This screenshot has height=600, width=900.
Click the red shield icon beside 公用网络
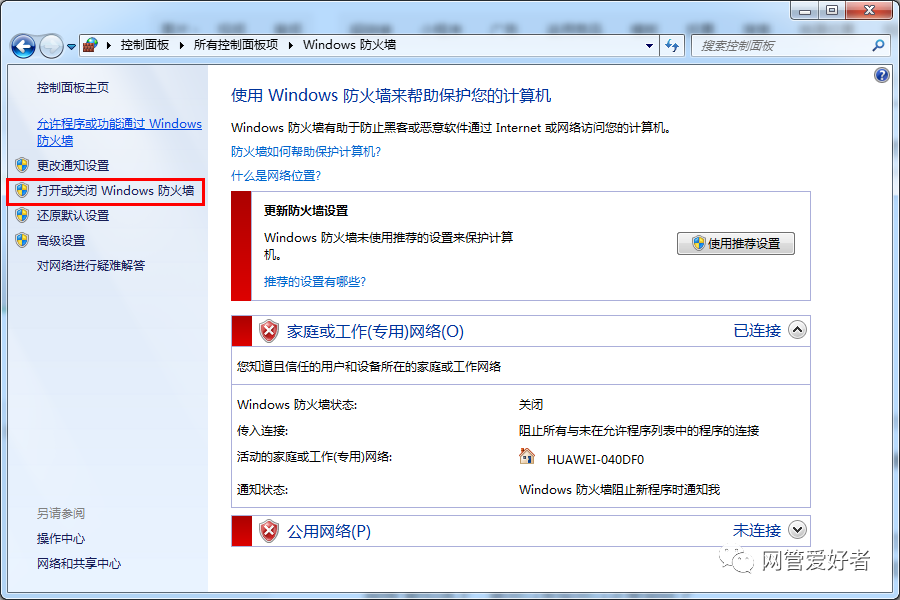coord(268,531)
